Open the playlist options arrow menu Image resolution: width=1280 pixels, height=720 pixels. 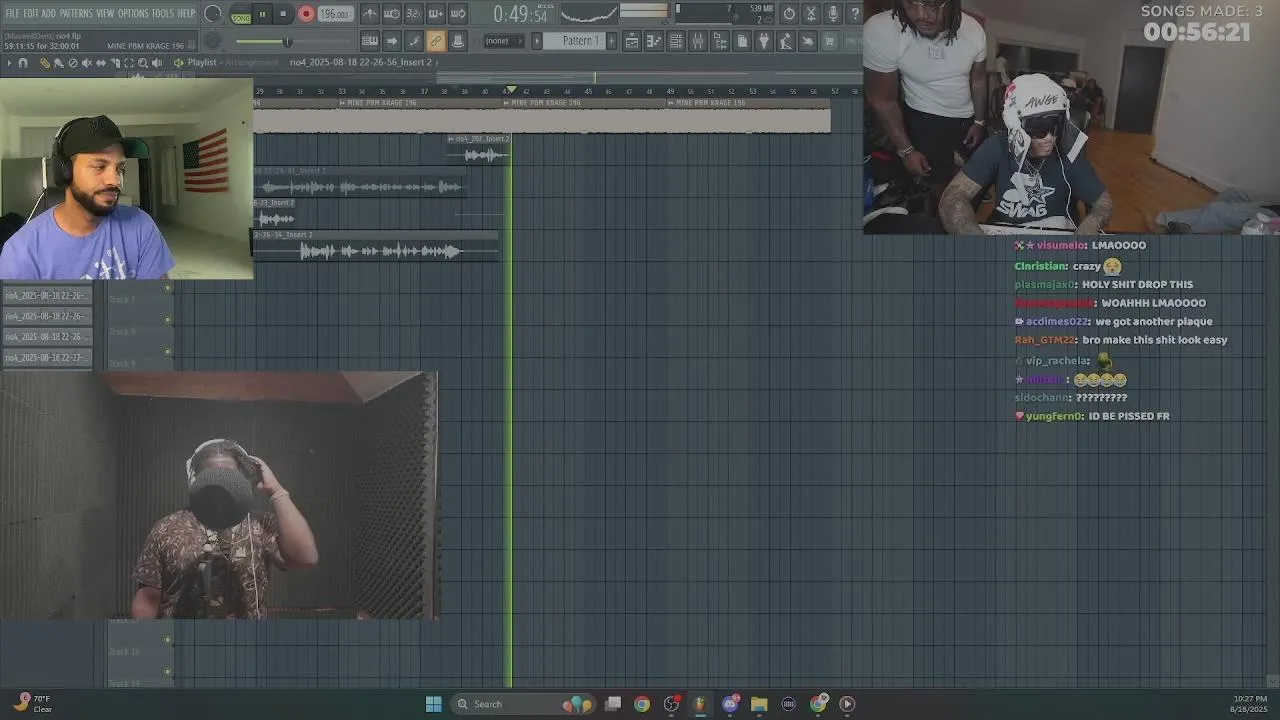coord(9,63)
